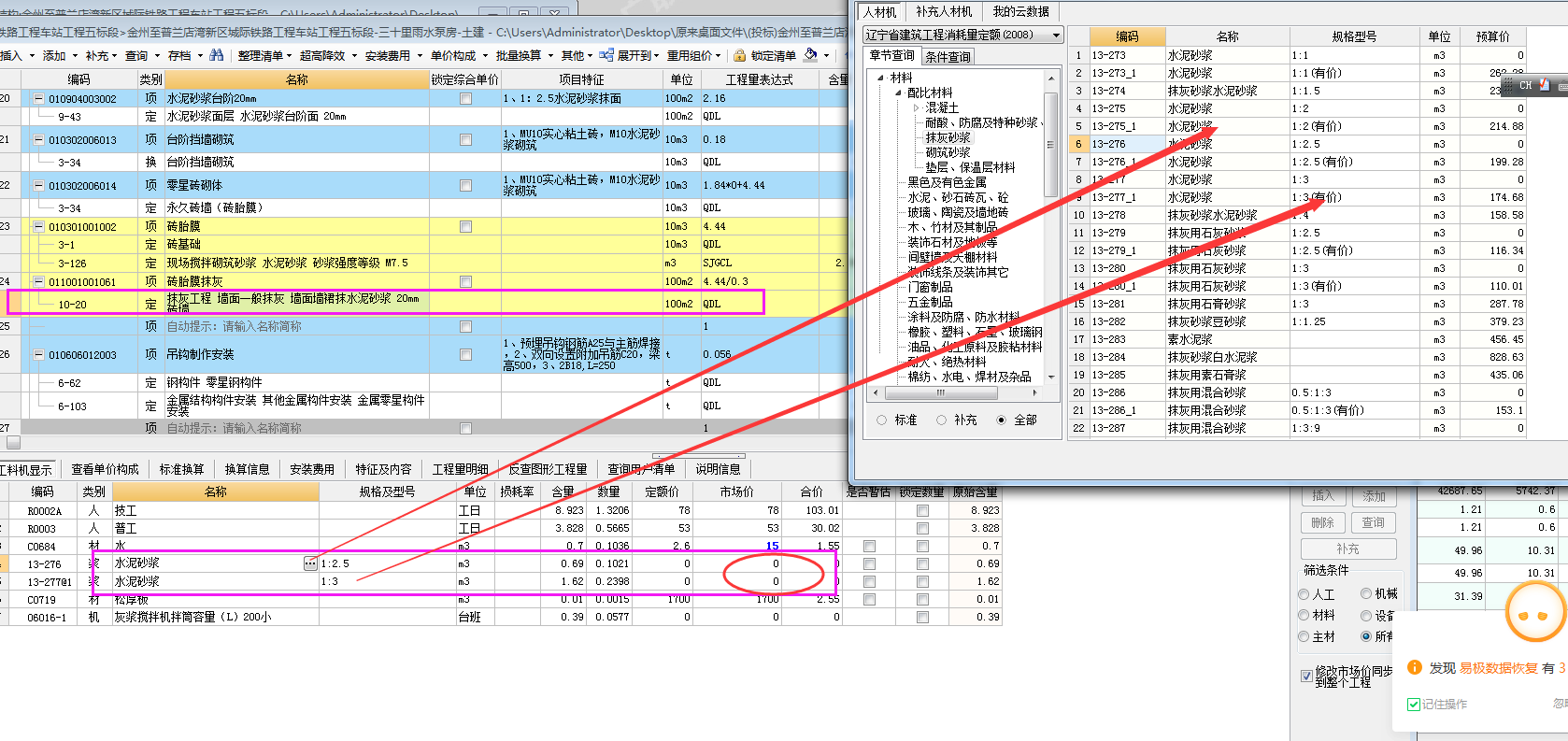Open the 插入 dropdown in main toolbar
This screenshot has height=741, width=1568.
click(x=32, y=56)
